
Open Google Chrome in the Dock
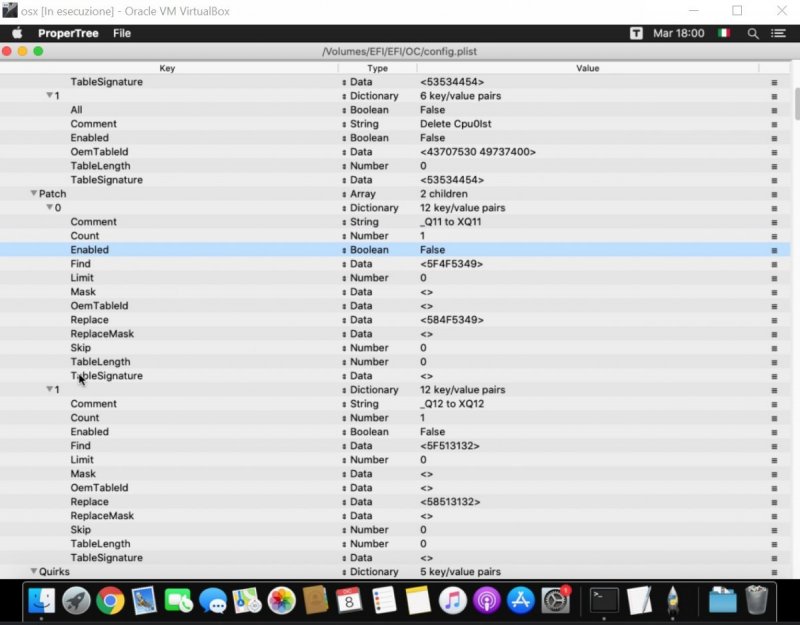click(110, 601)
